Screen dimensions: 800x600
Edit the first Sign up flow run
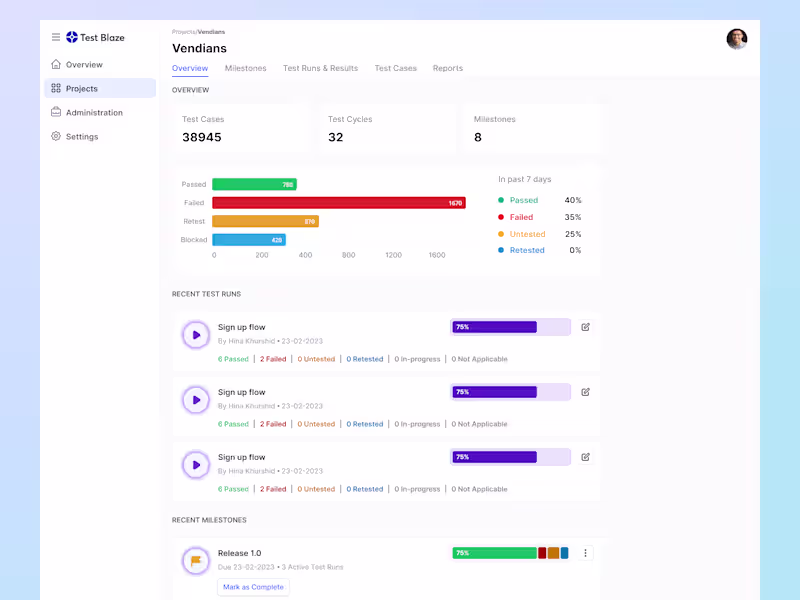coord(585,327)
